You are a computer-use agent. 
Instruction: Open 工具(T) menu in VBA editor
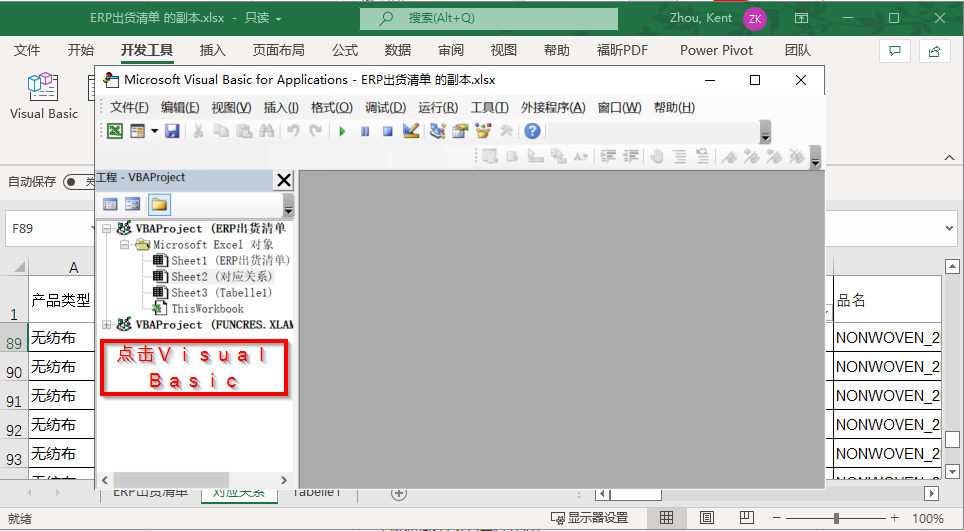489,108
